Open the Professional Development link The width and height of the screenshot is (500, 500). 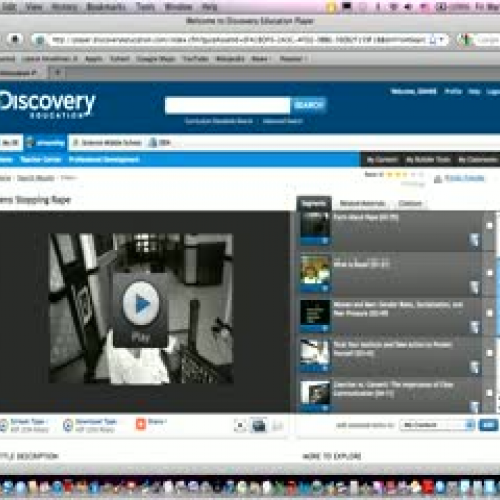coord(104,160)
